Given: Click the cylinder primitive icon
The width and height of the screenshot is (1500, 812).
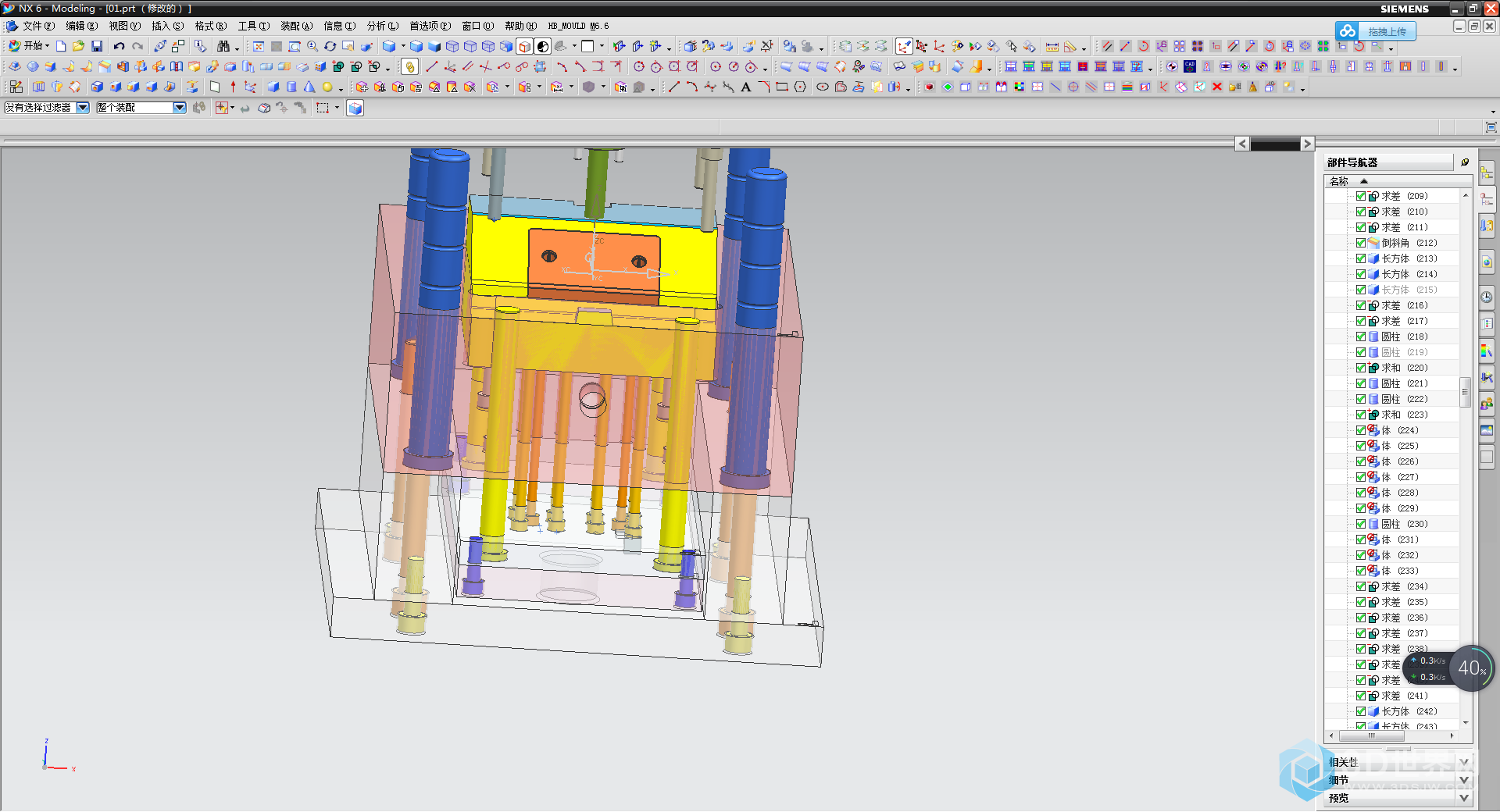Looking at the screenshot, I should tap(291, 87).
